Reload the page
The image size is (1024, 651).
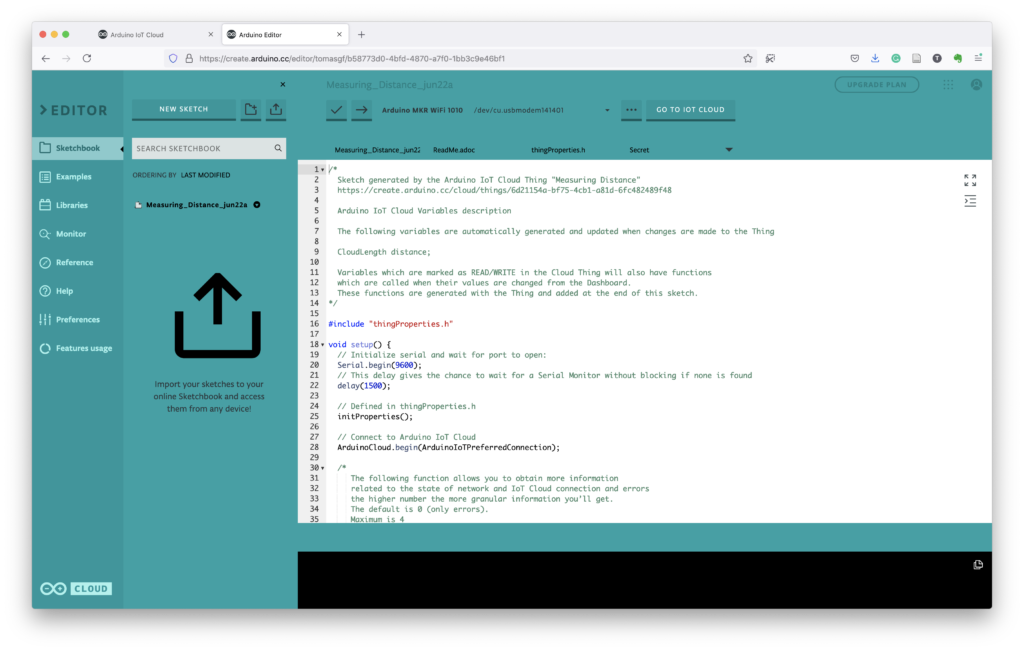87,58
